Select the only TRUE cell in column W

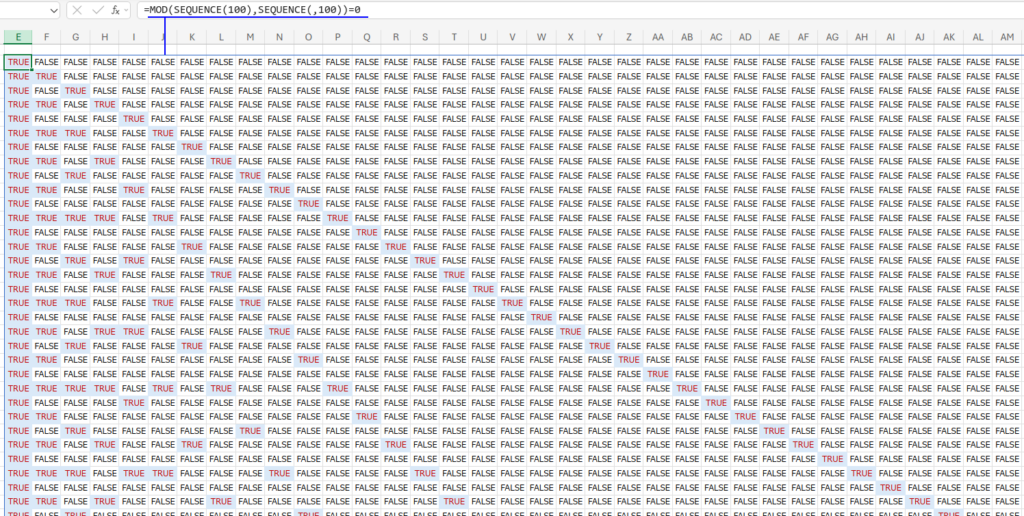(541, 317)
